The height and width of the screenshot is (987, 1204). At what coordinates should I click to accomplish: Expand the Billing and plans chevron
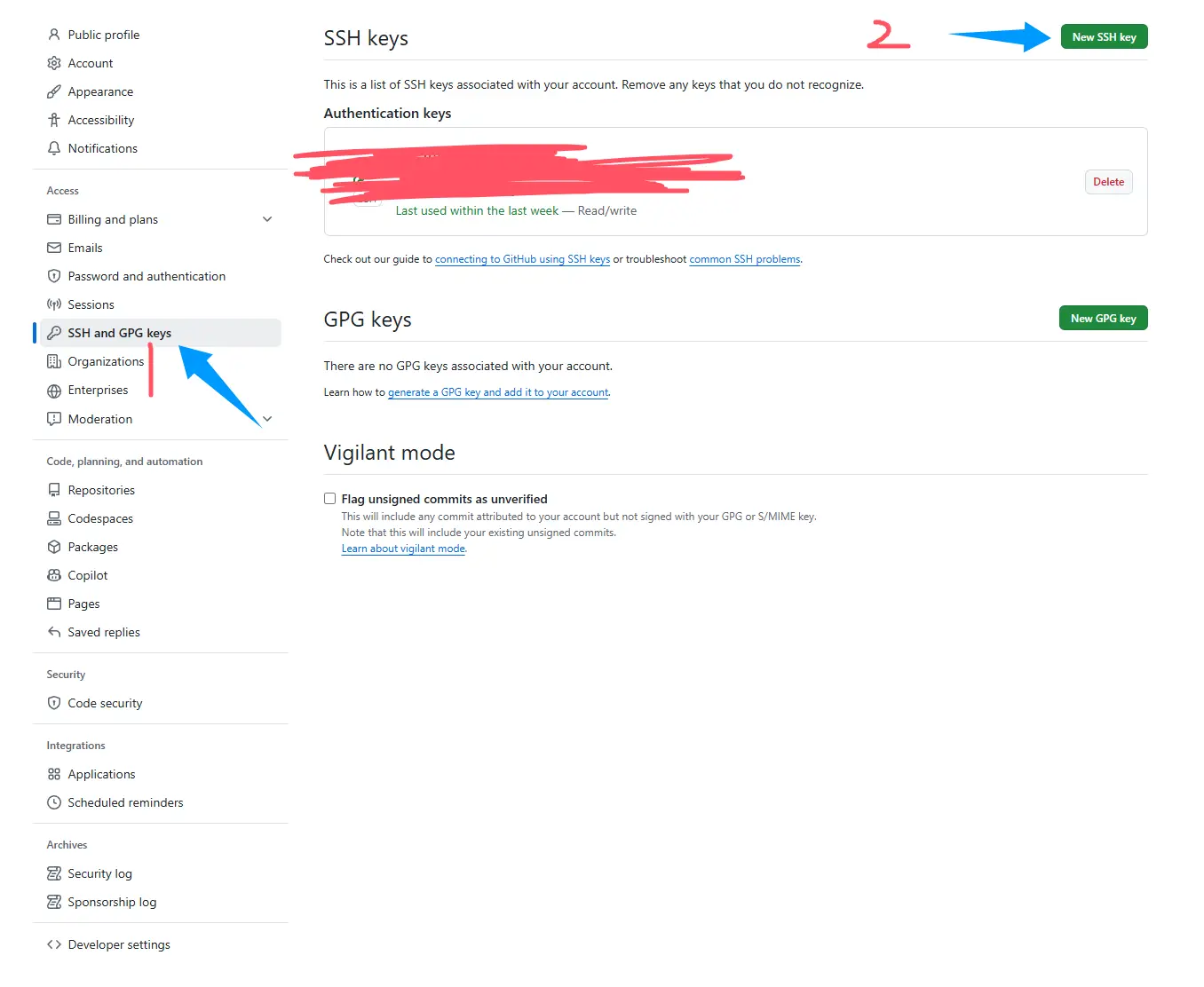click(x=267, y=219)
